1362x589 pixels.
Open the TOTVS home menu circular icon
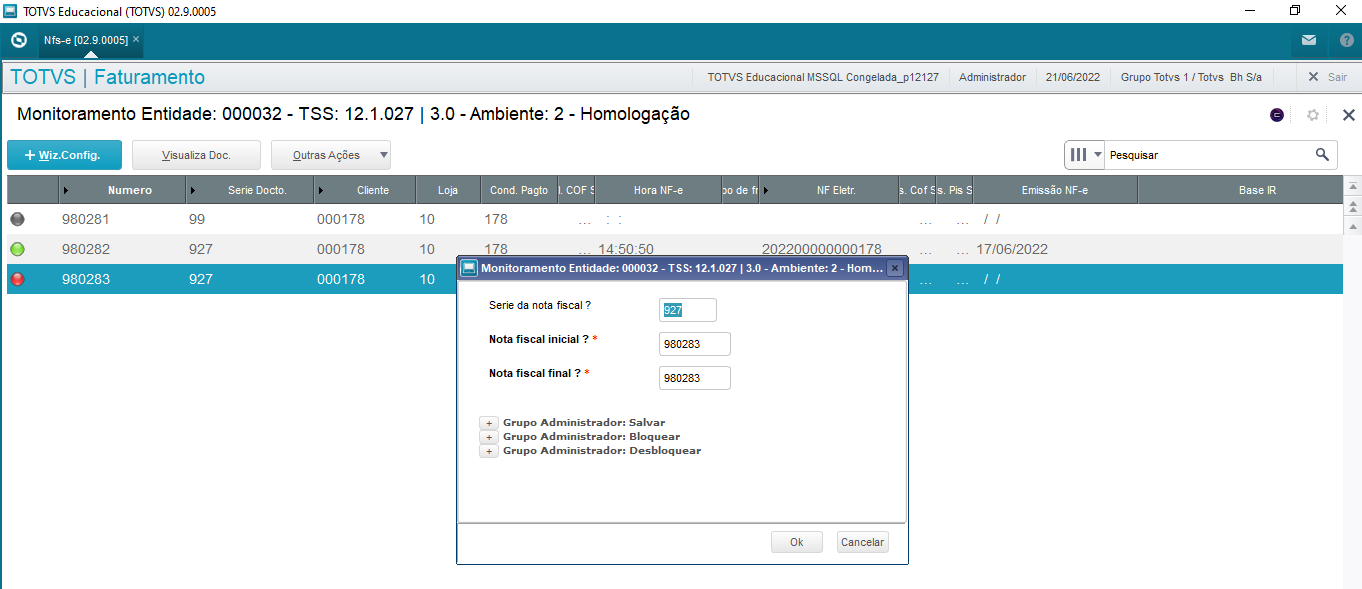coord(18,41)
